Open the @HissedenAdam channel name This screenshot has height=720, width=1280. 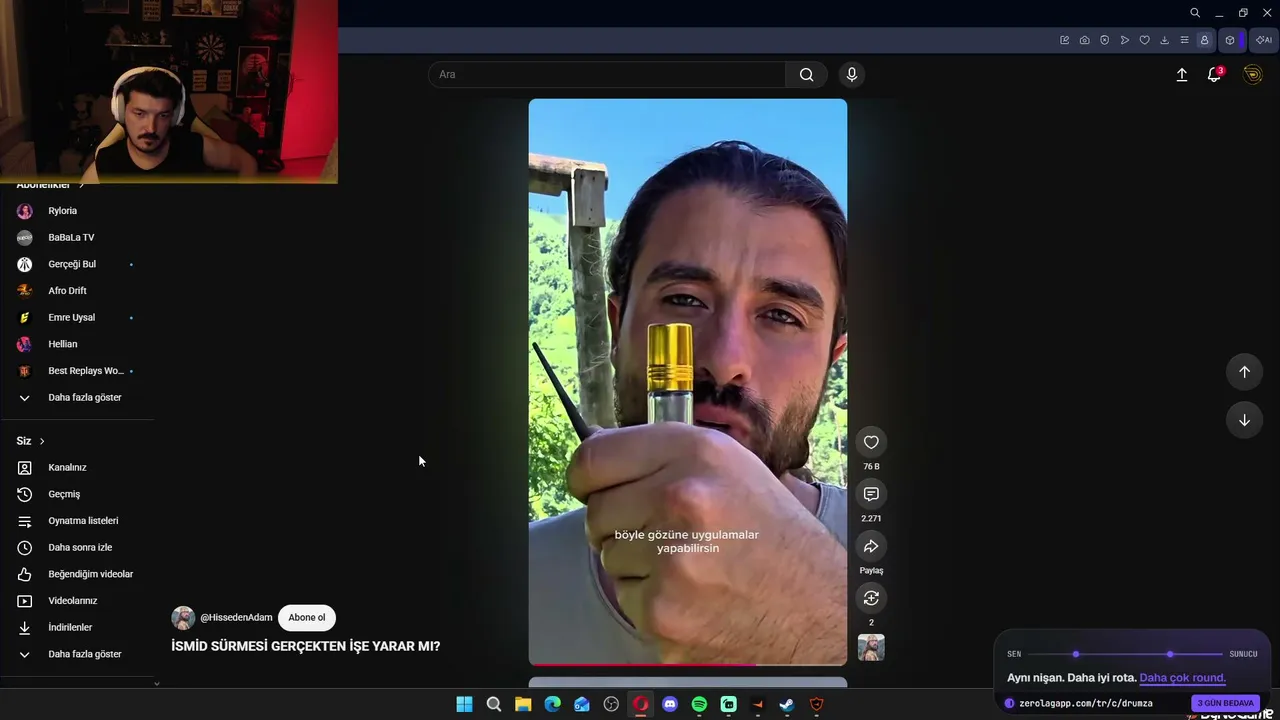pyautogui.click(x=236, y=618)
